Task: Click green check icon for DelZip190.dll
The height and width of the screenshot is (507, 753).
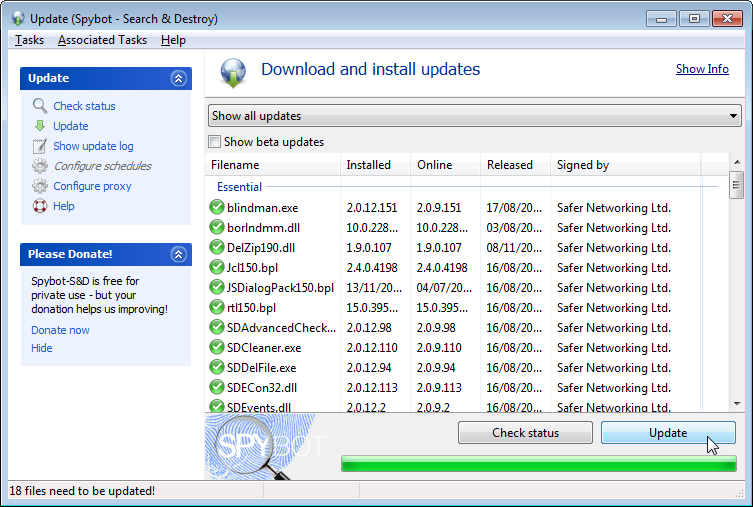Action: click(x=217, y=247)
